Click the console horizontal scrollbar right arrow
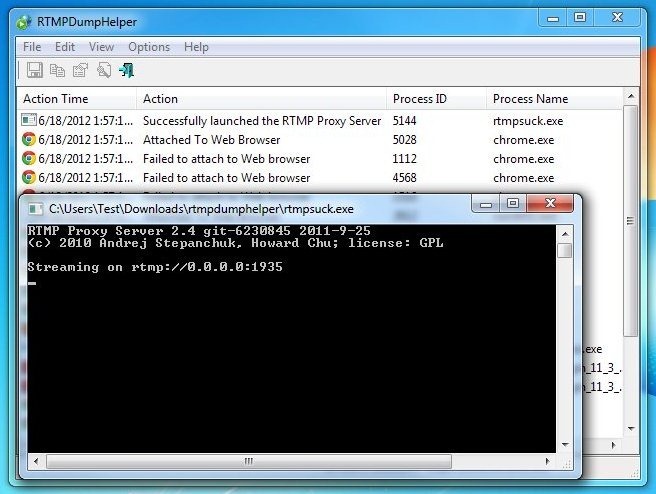 click(548, 461)
